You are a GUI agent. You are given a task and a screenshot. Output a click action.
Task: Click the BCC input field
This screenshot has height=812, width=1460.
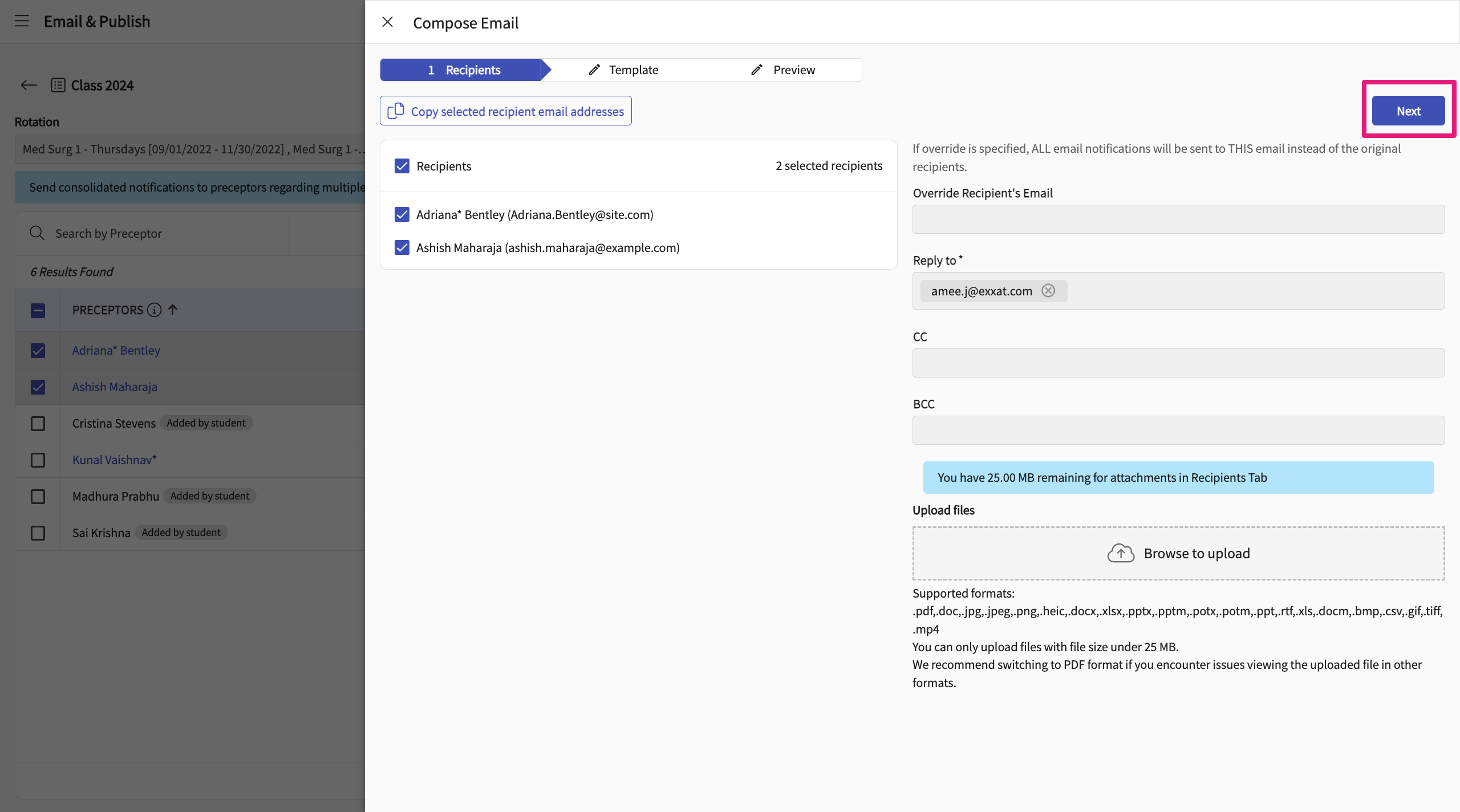(x=1178, y=431)
